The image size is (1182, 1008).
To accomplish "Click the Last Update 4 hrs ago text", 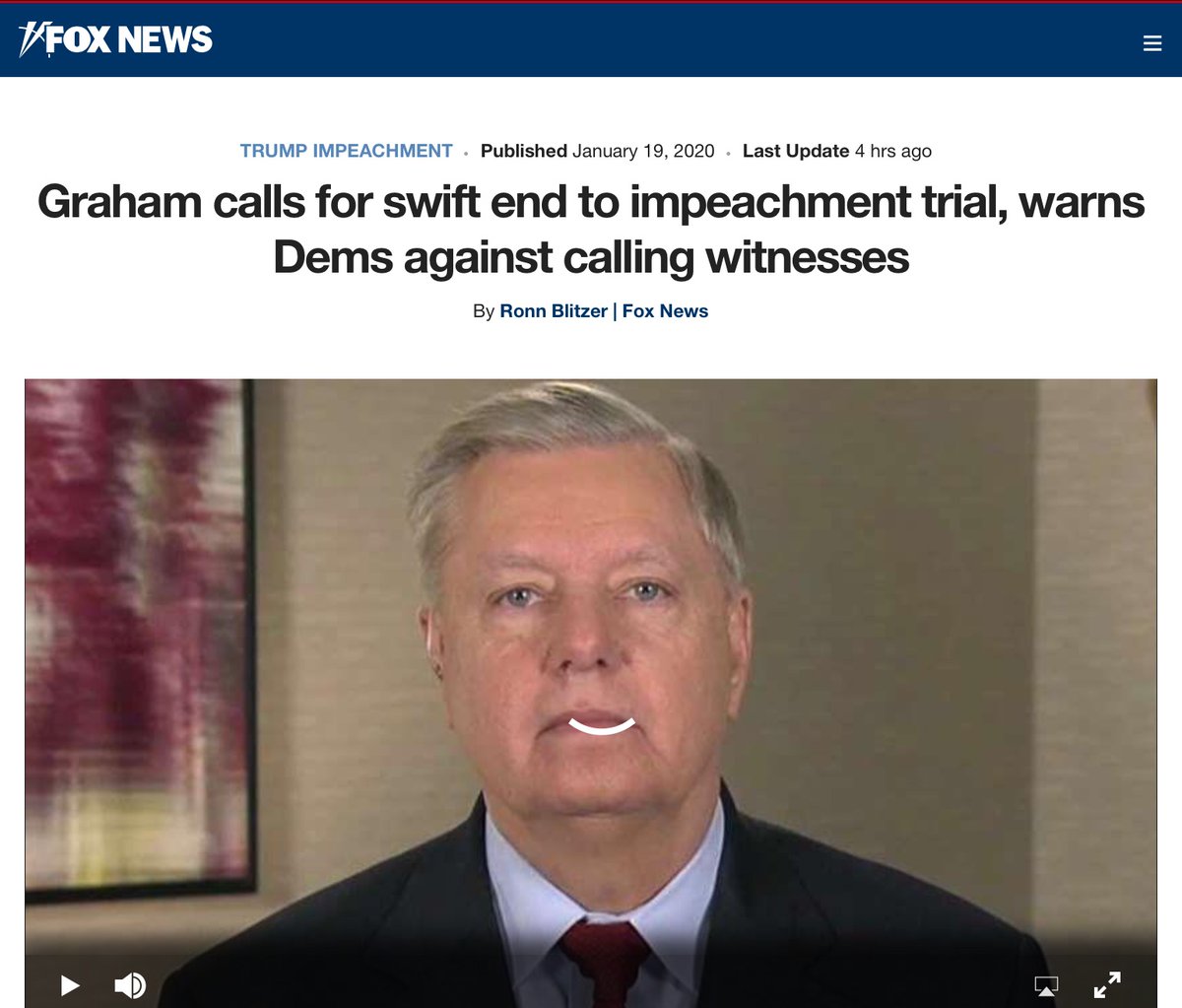I will coord(837,151).
